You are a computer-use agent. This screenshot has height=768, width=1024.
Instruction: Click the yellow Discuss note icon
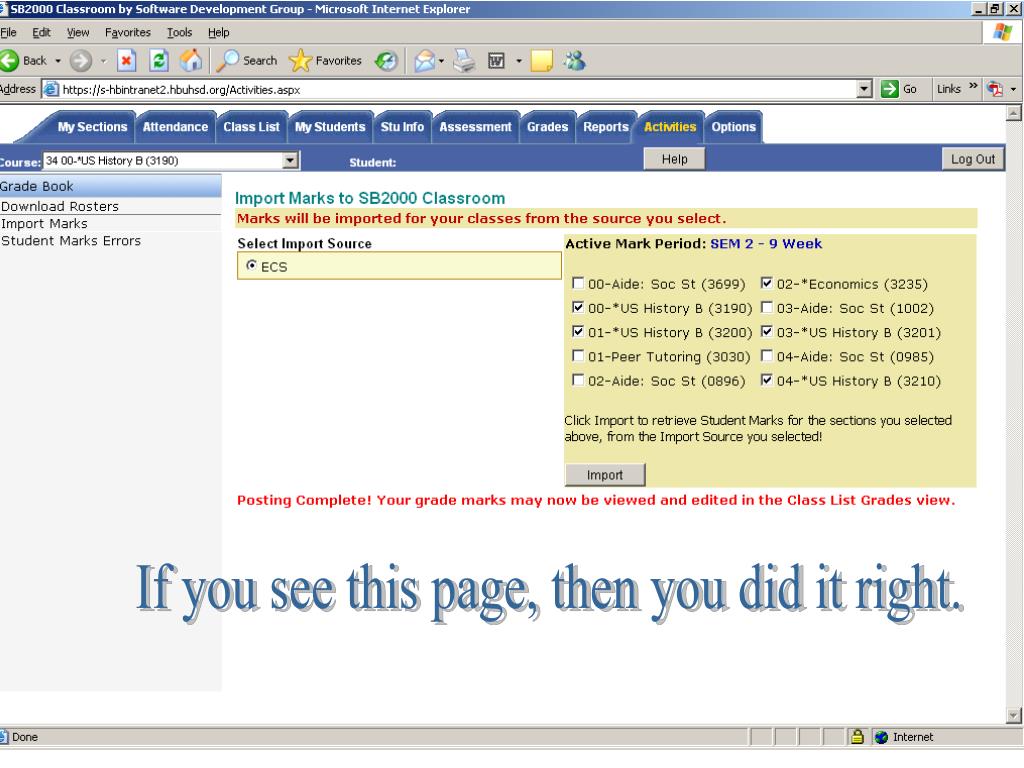pyautogui.click(x=541, y=61)
